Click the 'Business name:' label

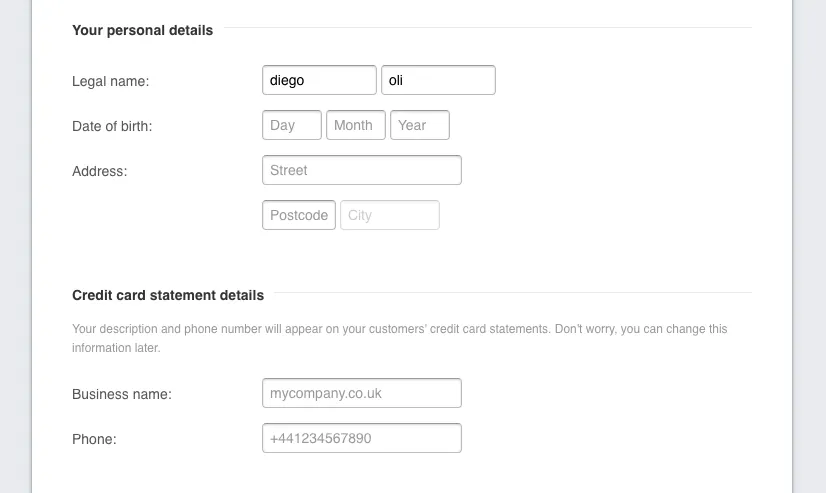tap(122, 394)
